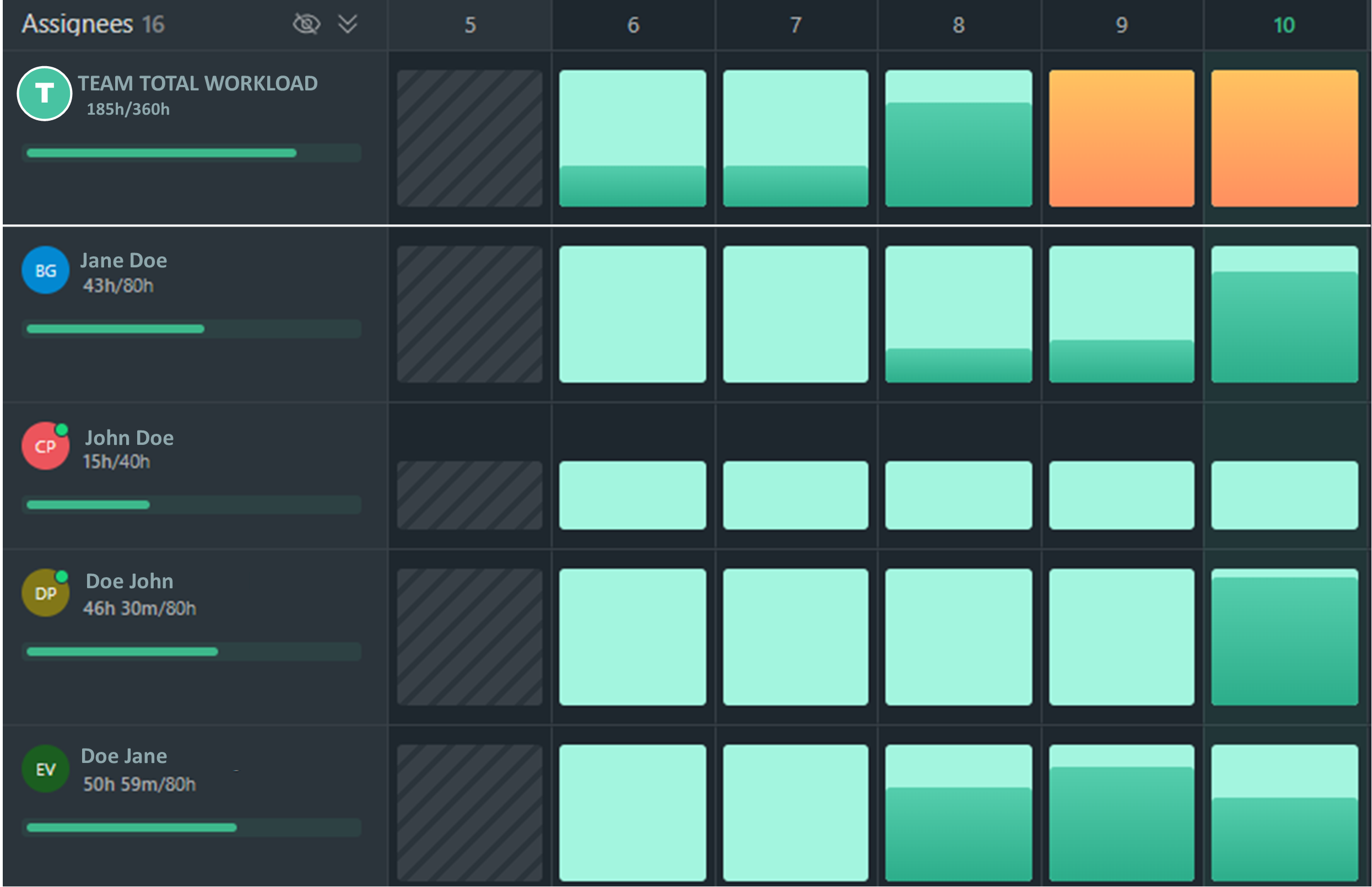Open John Doe's workload cell day 8
This screenshot has height=887, width=1372.
959,496
